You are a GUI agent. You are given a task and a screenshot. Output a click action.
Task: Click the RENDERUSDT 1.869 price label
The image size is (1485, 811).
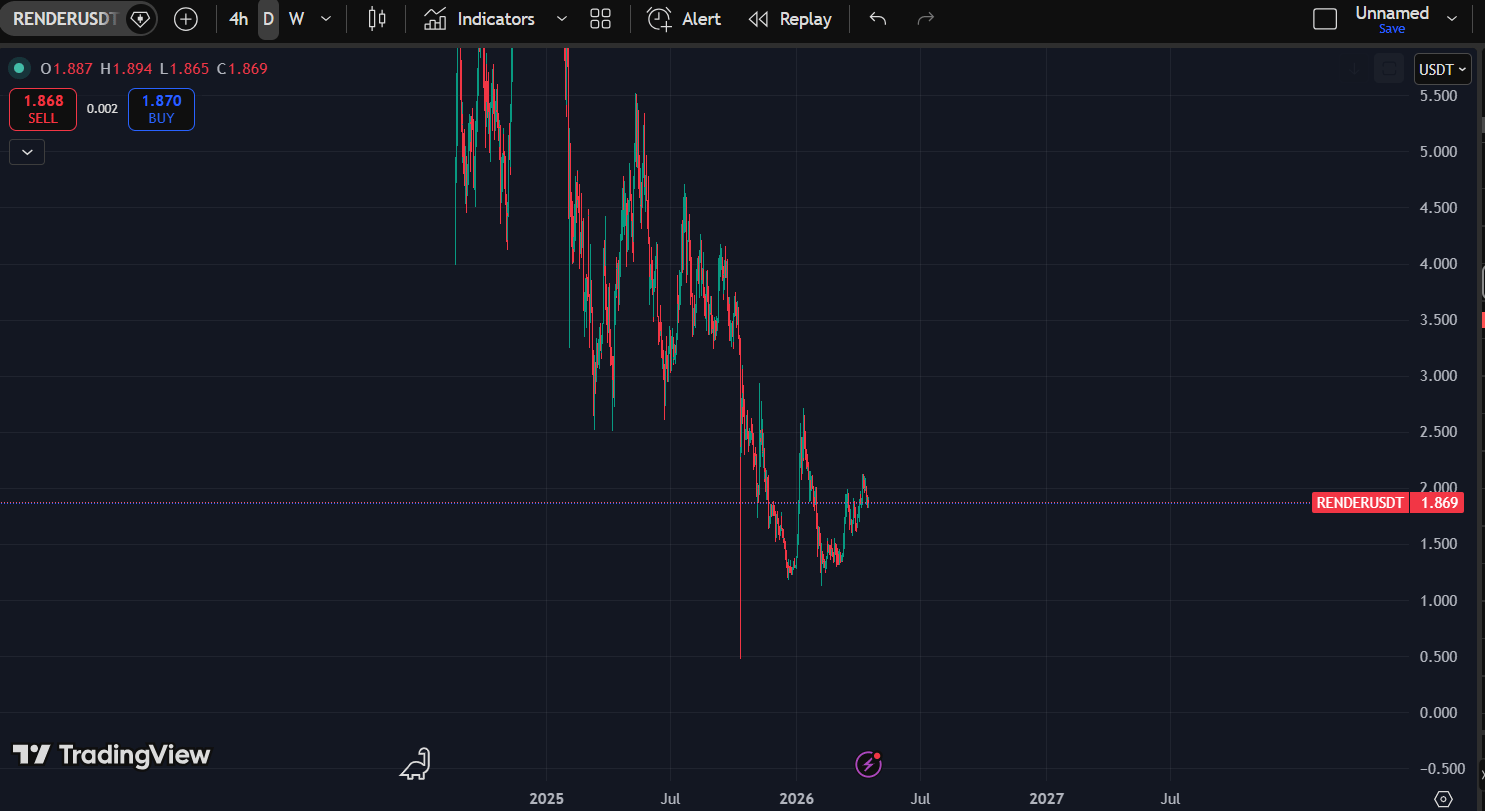coord(1388,503)
